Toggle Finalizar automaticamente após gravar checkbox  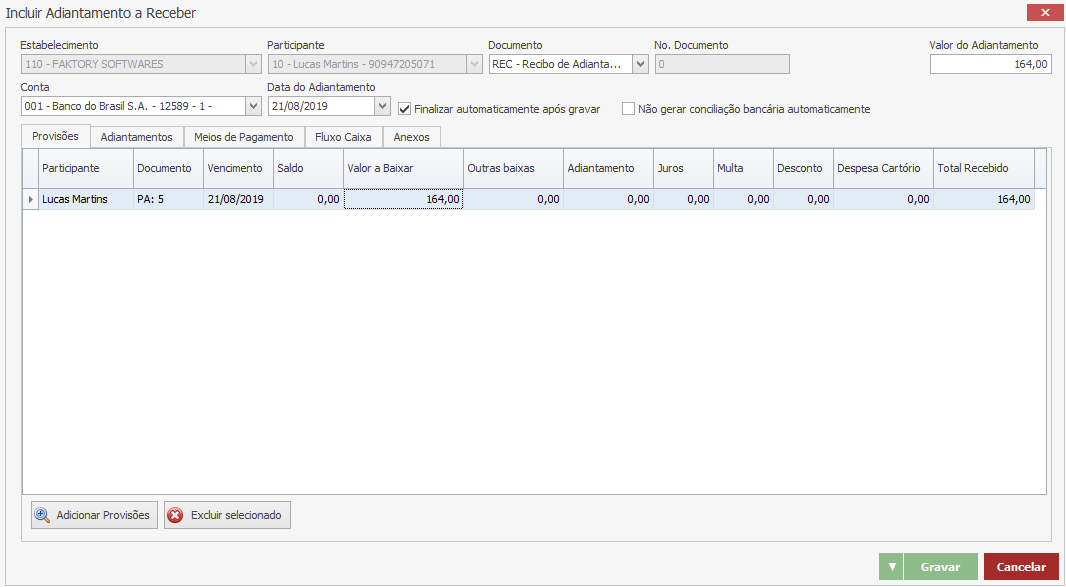(405, 109)
